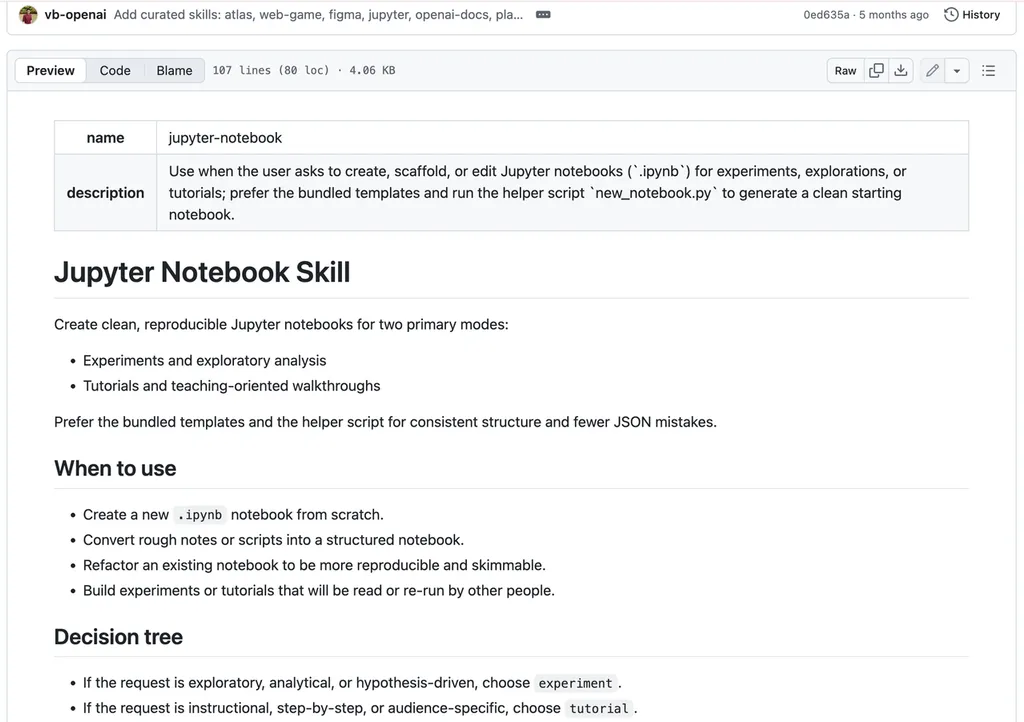The width and height of the screenshot is (1024, 722).
Task: Switch to the Preview tab
Action: pos(50,71)
